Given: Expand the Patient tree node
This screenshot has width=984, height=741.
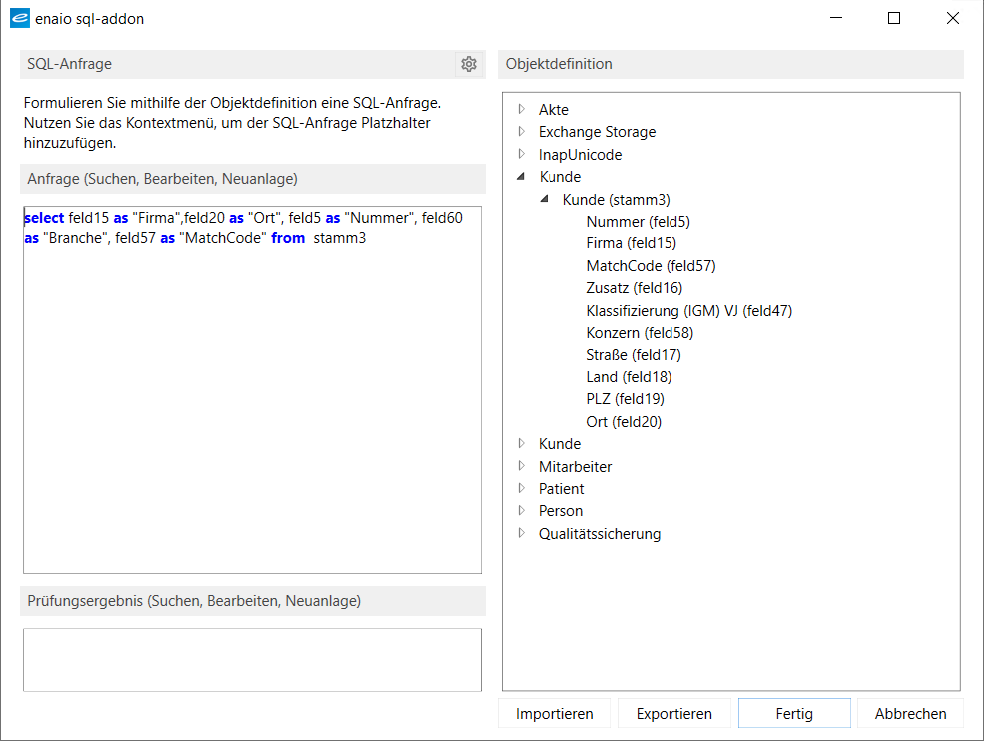Looking at the screenshot, I should 521,488.
